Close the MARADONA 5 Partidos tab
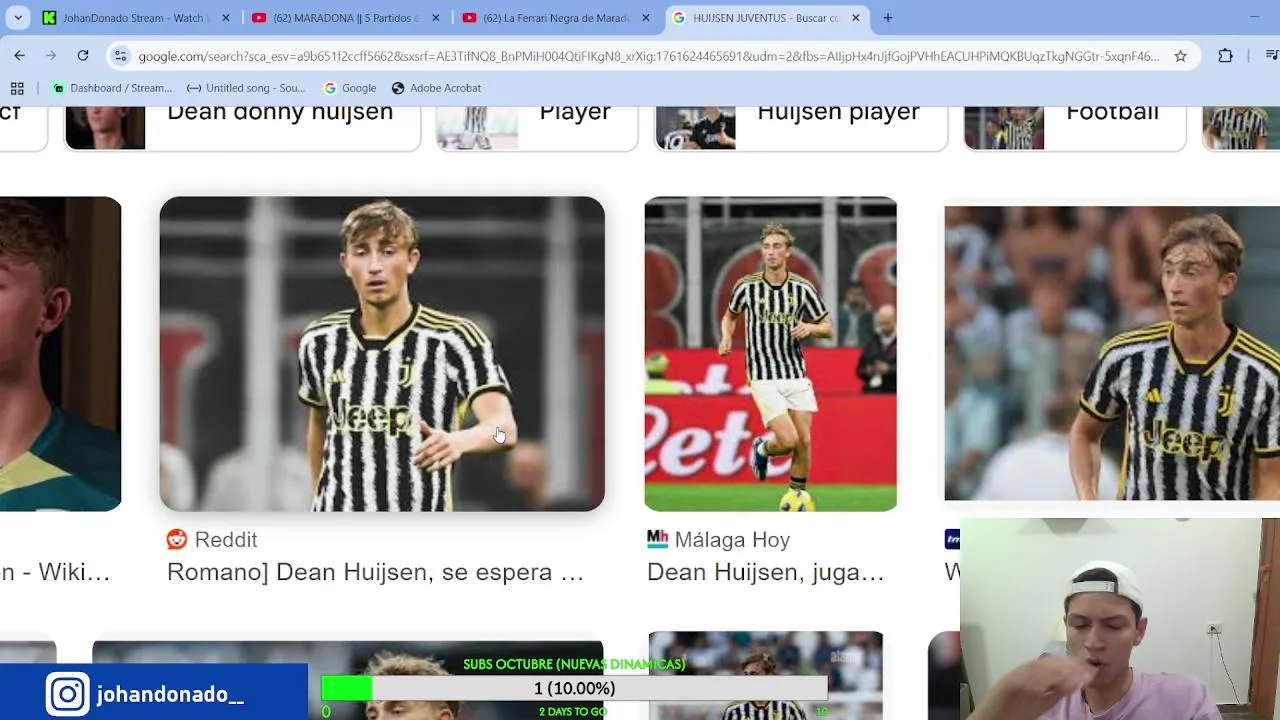1280x720 pixels. [x=436, y=17]
